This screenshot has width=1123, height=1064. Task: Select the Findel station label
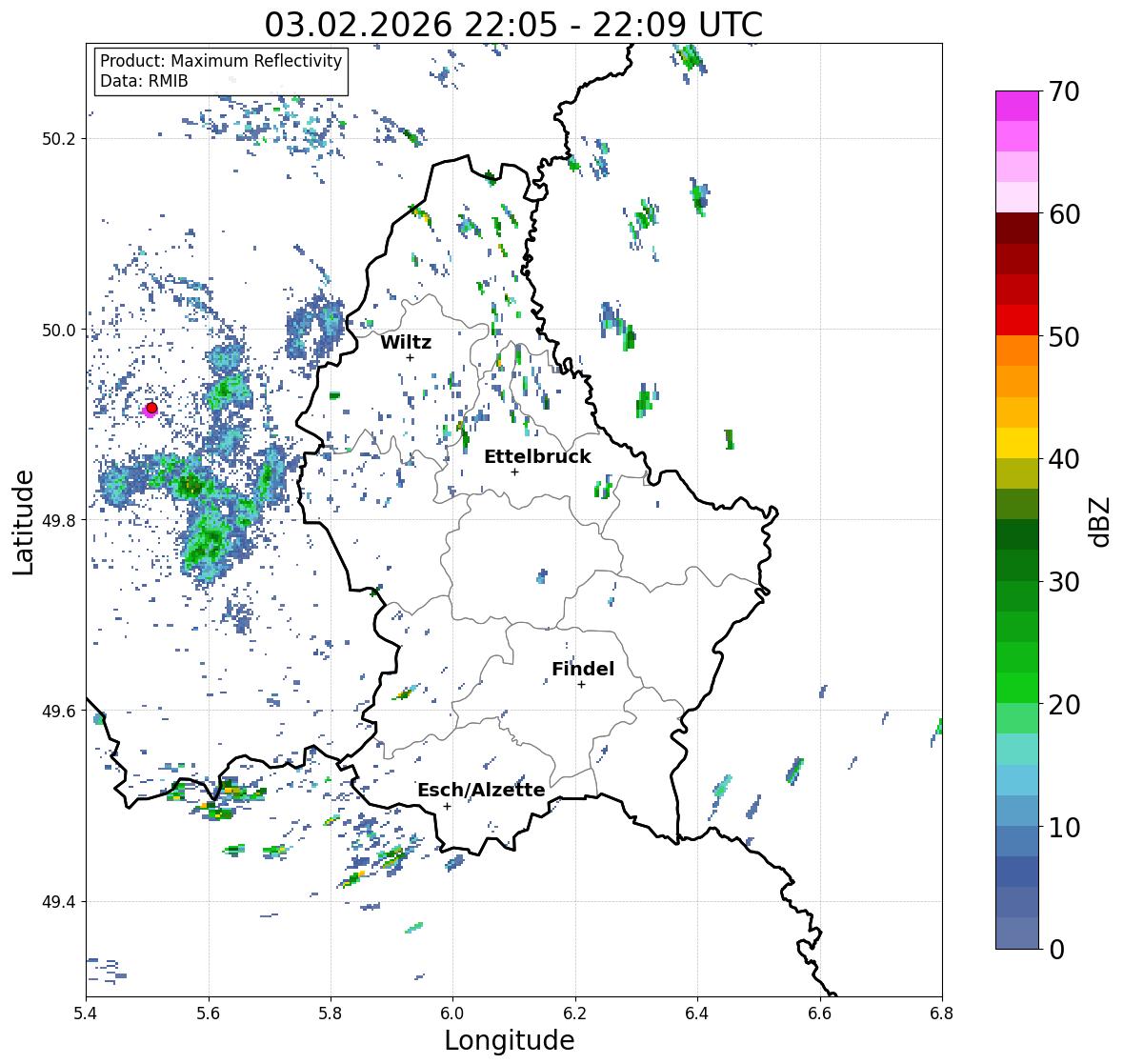click(x=583, y=669)
